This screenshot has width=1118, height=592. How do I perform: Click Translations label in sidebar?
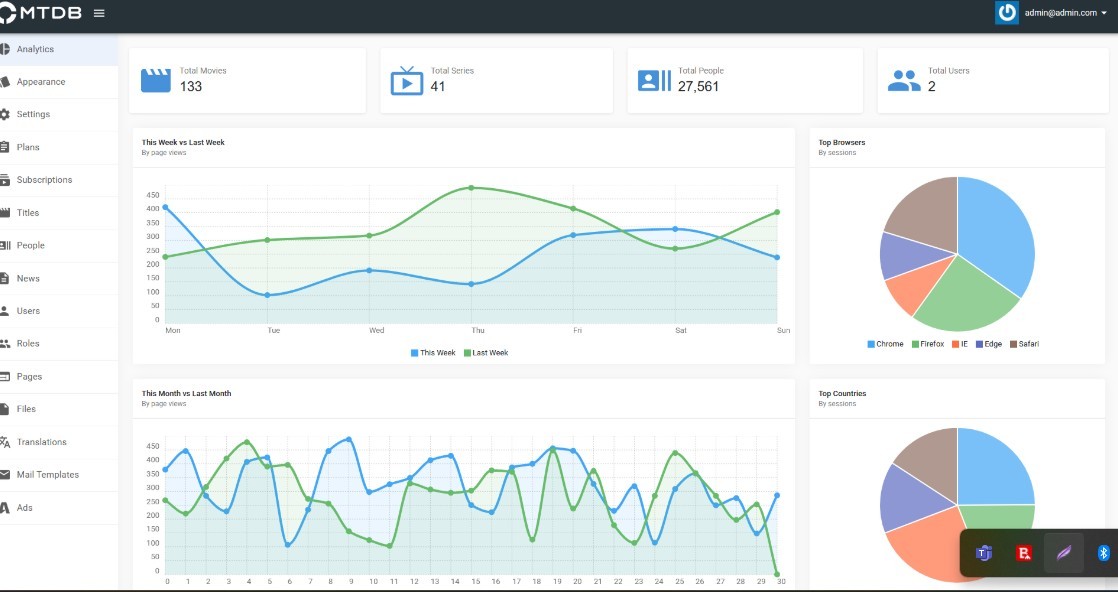pos(41,442)
